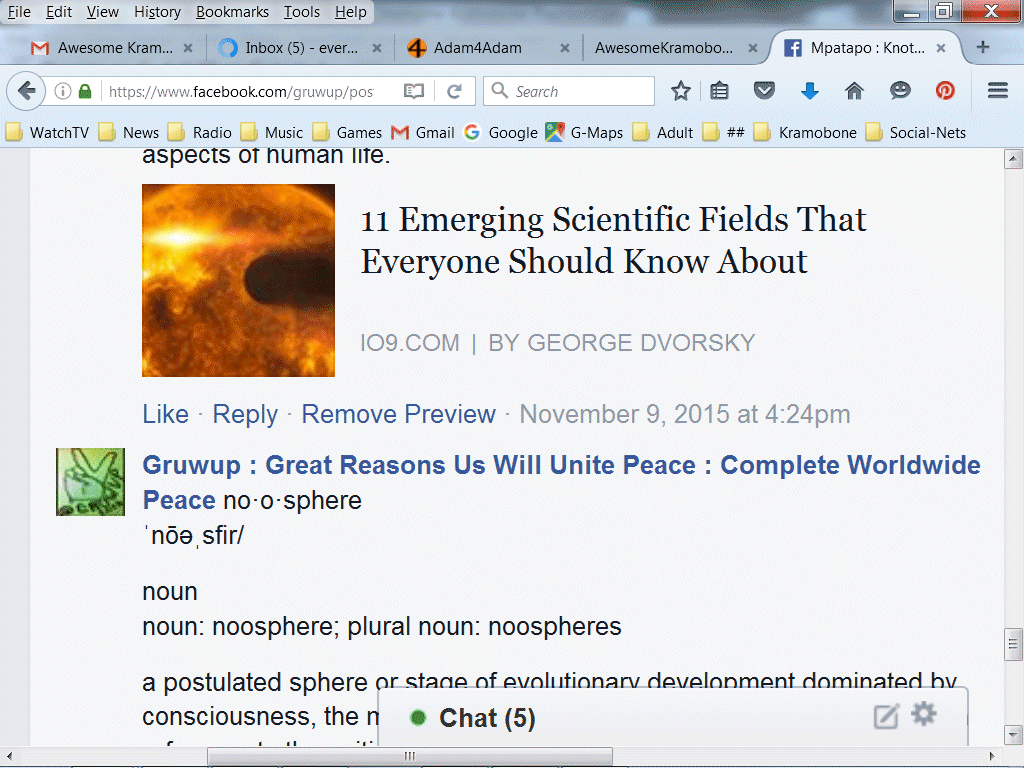Click the vertical scrollbar thumb

click(1013, 645)
